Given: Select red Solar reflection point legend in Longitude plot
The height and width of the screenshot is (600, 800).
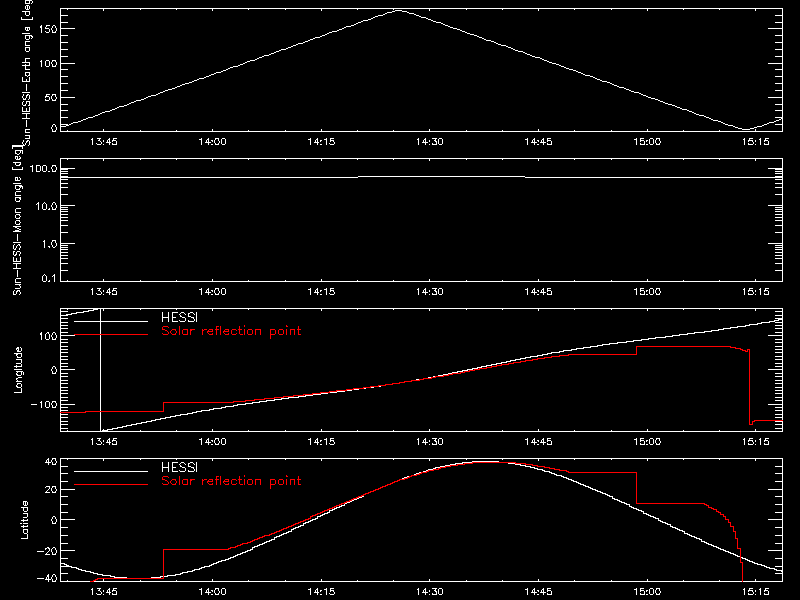Looking at the screenshot, I should click(231, 331).
